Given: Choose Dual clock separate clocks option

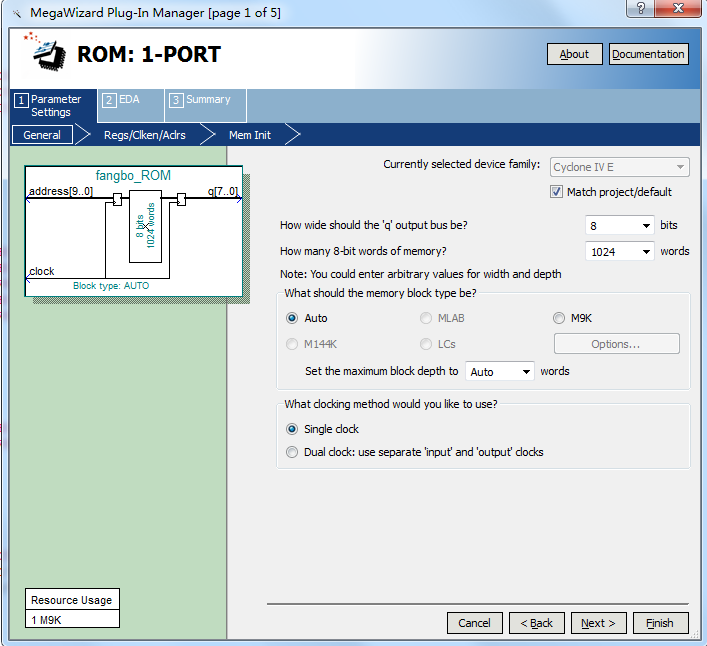Looking at the screenshot, I should [x=292, y=452].
